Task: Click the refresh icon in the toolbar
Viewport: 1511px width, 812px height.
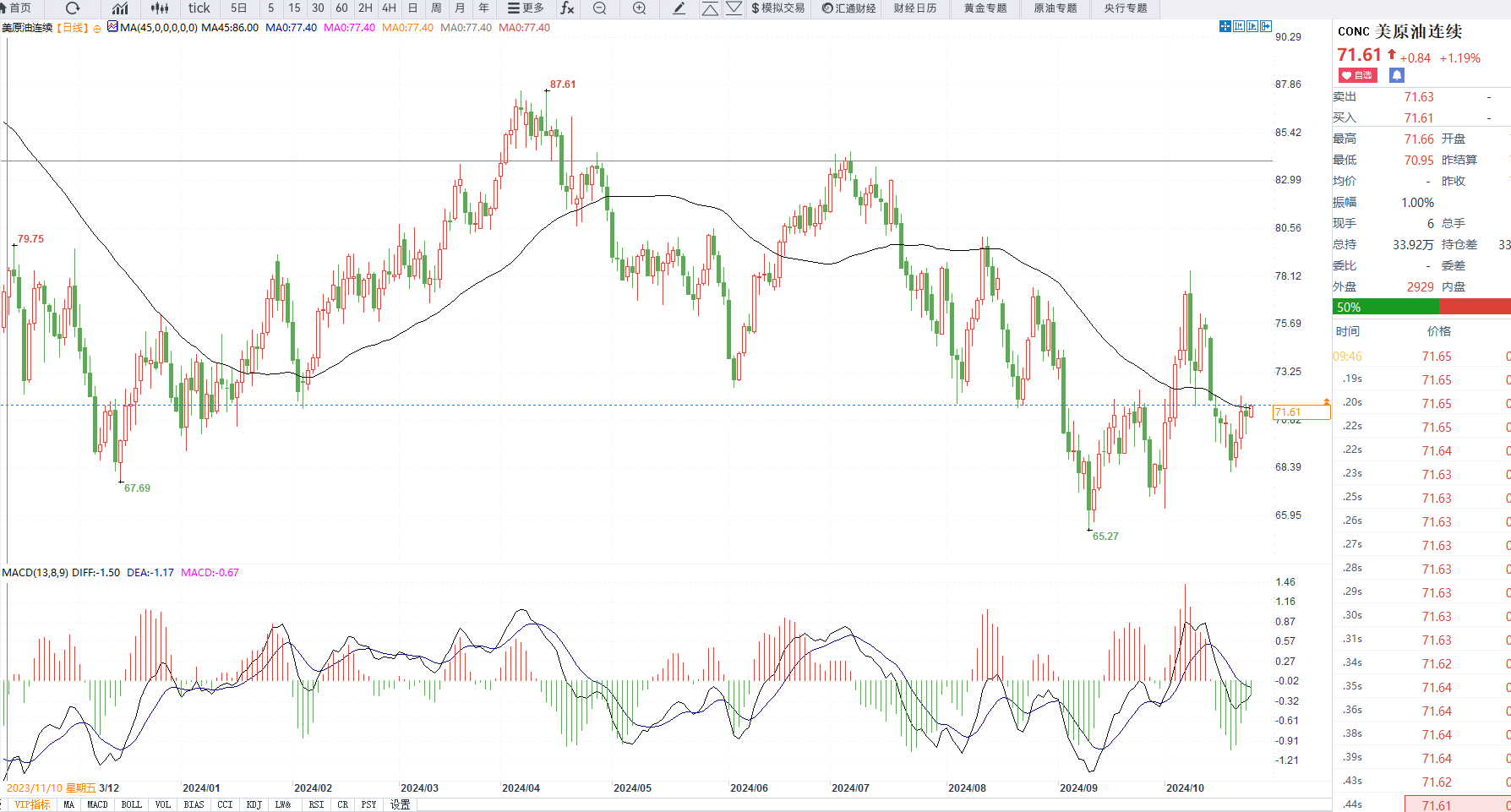Action: pyautogui.click(x=73, y=8)
